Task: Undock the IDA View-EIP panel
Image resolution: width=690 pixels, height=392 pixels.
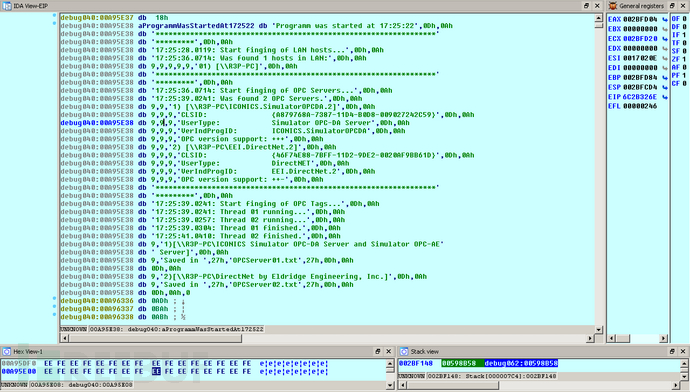Action: (x=586, y=6)
